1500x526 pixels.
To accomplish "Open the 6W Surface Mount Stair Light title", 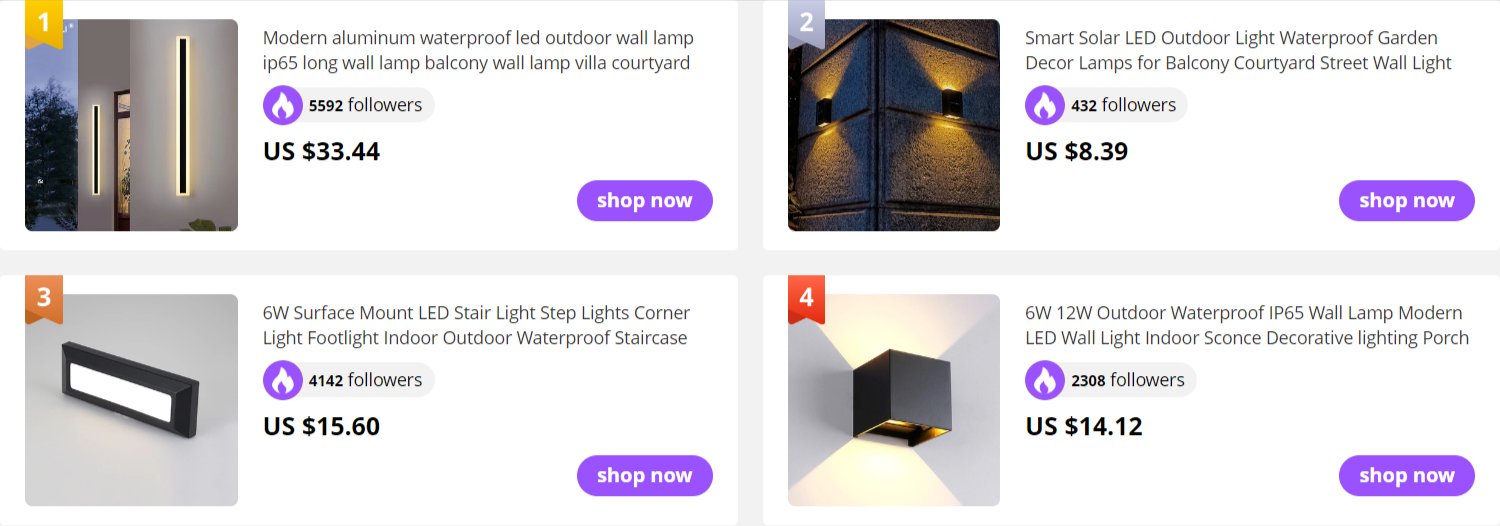I will (477, 326).
